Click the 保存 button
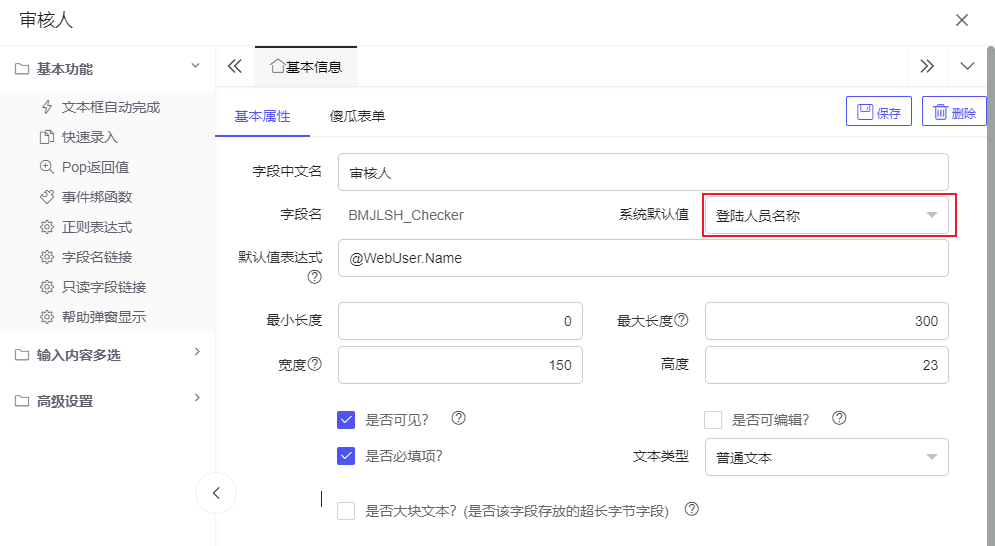The width and height of the screenshot is (995, 546). point(878,112)
